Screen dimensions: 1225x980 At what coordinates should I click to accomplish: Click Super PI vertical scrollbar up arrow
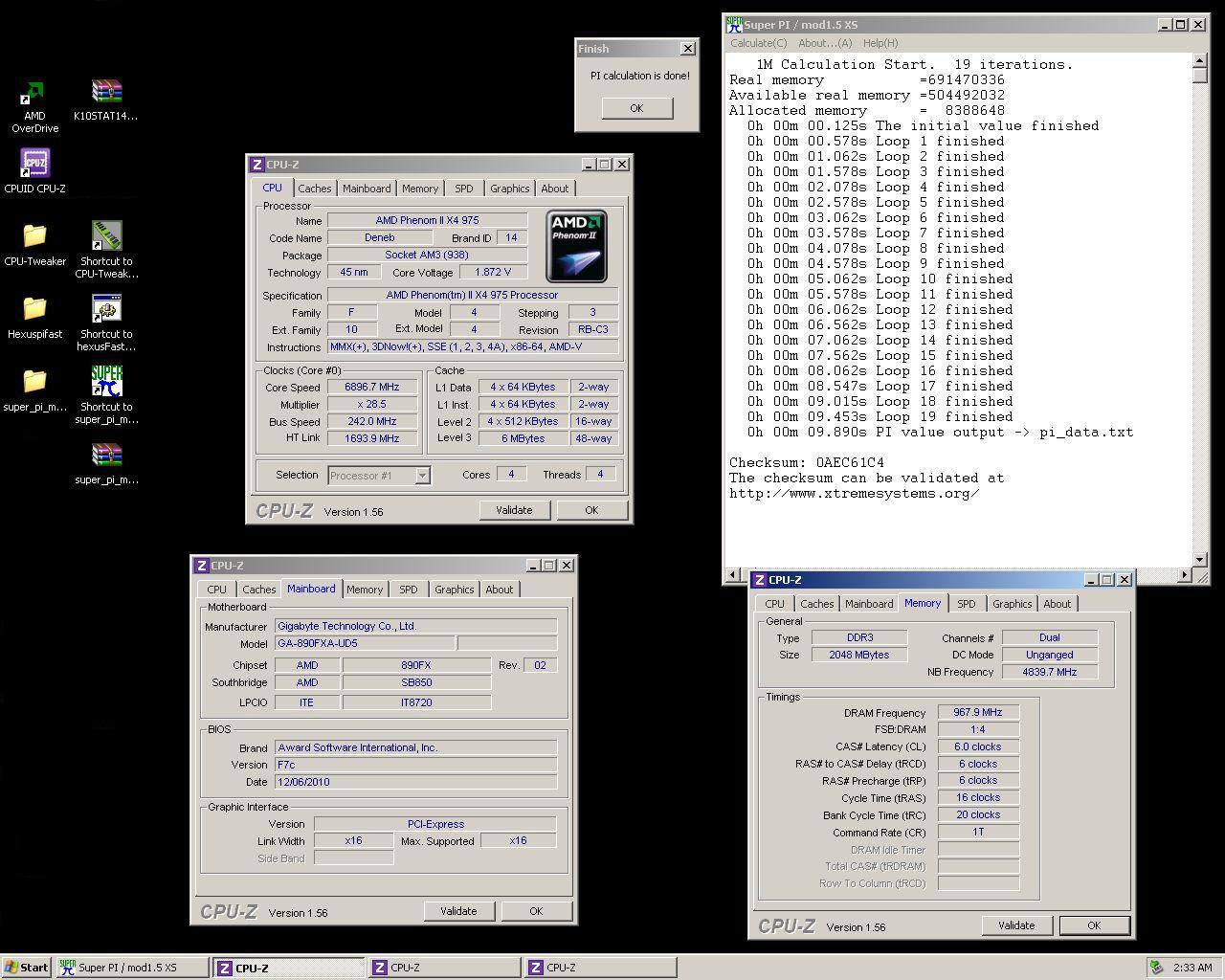pyautogui.click(x=1200, y=61)
